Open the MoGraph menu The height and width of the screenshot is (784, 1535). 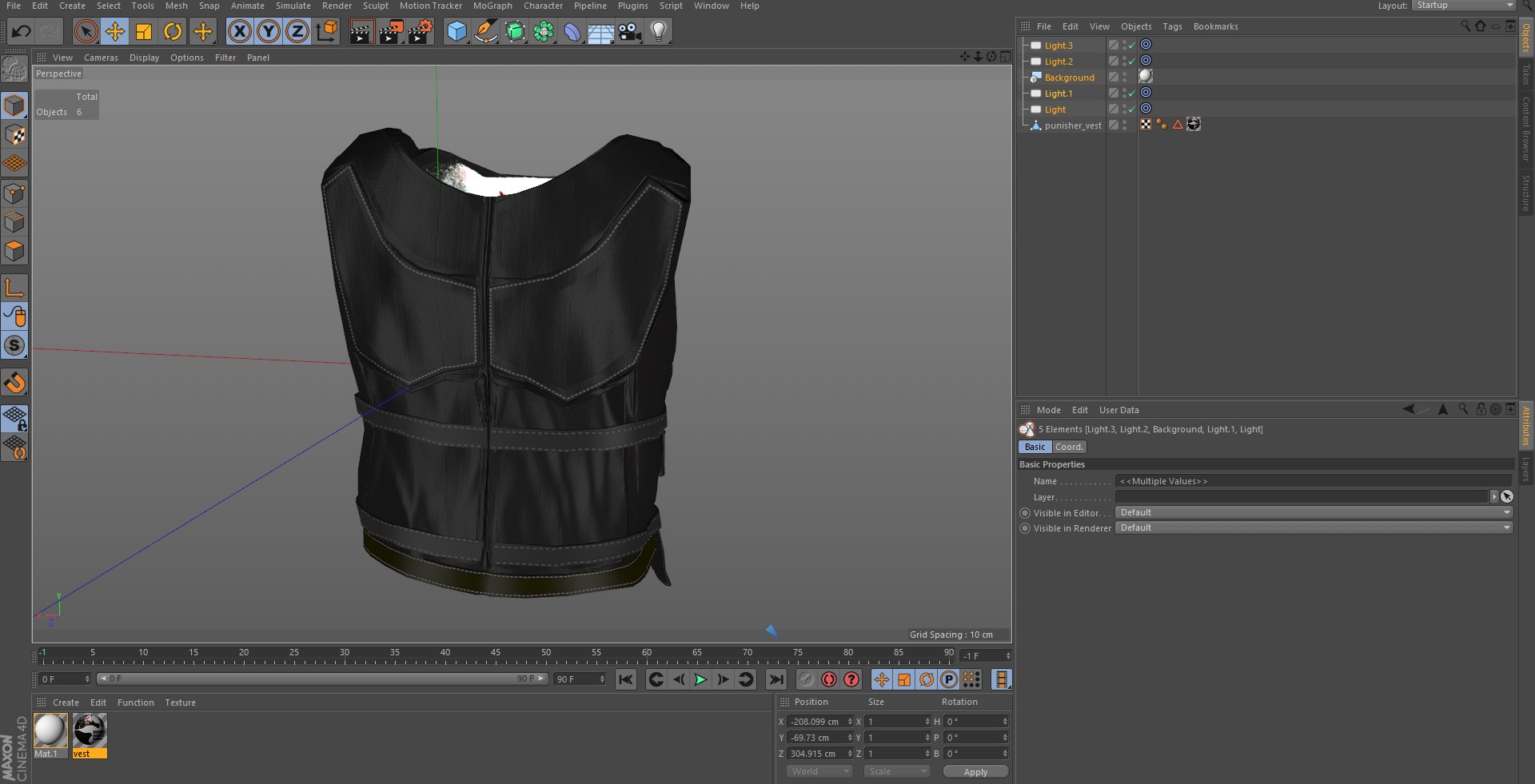tap(492, 6)
